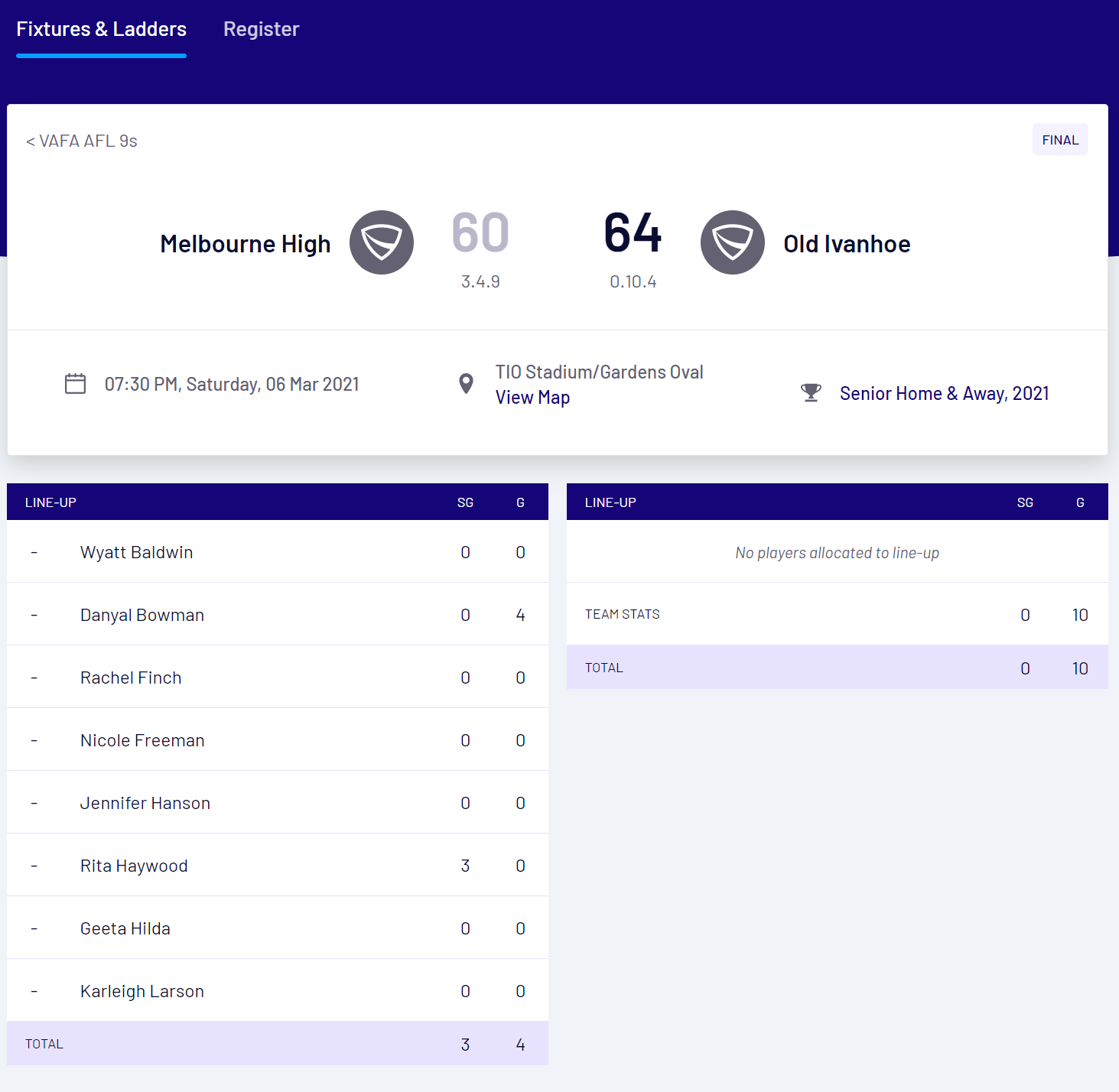The height and width of the screenshot is (1092, 1119).
Task: Click the Old Ivanhoe team name
Action: [x=847, y=244]
